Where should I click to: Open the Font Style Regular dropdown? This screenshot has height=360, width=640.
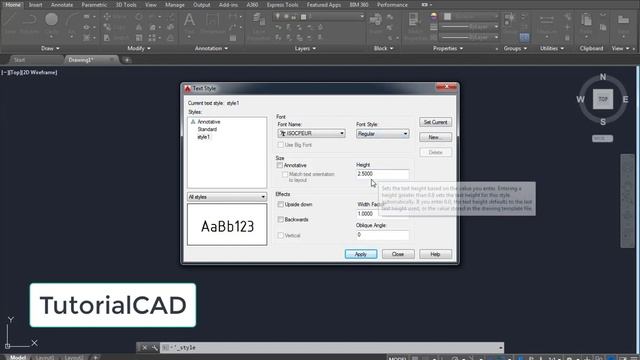point(382,134)
